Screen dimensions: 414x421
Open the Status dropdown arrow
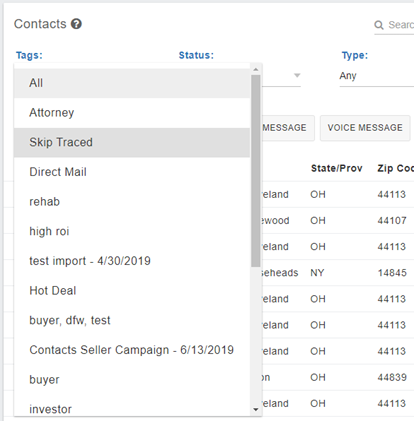click(297, 75)
